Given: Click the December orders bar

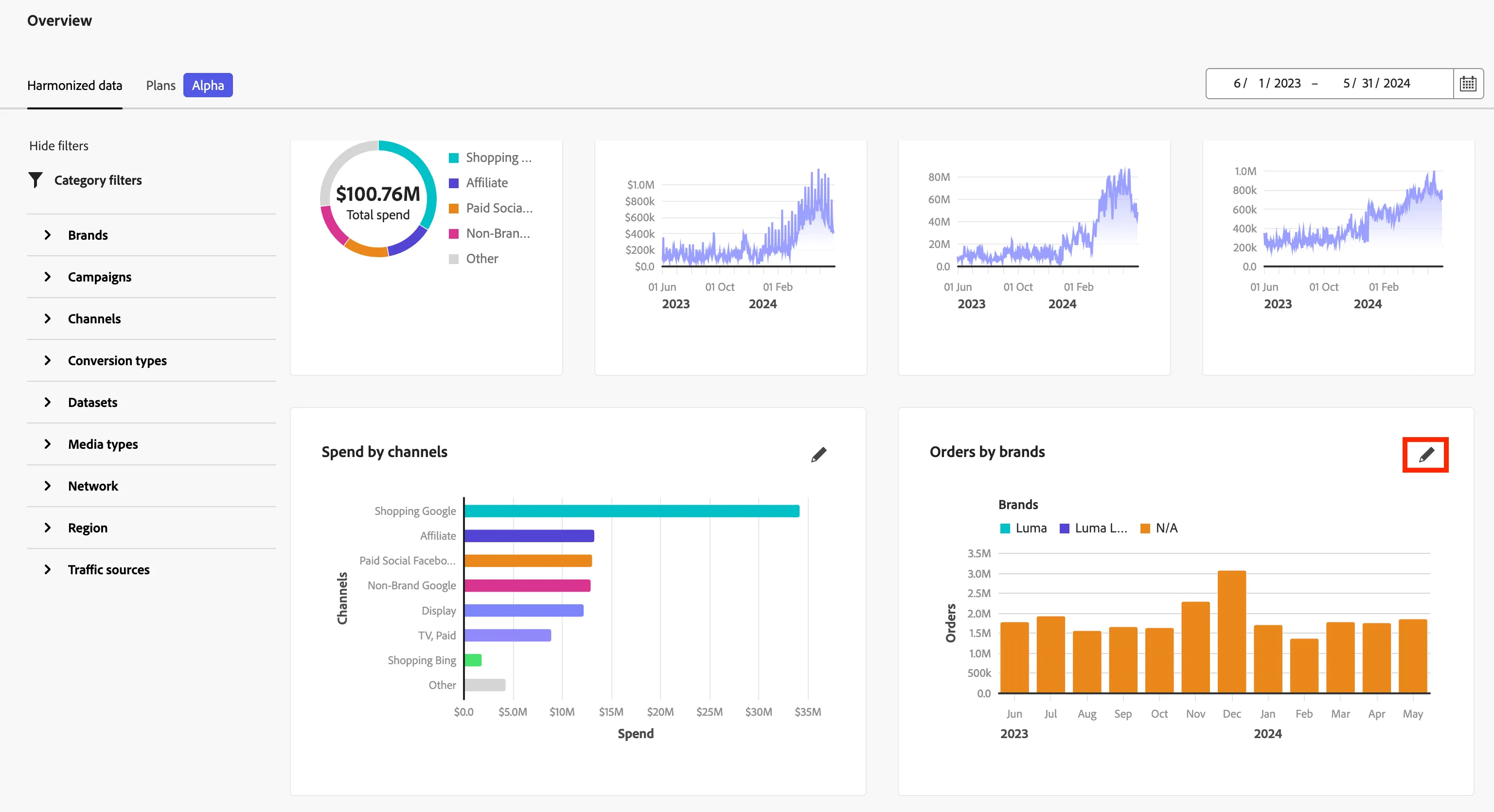Looking at the screenshot, I should pyautogui.click(x=1231, y=632).
